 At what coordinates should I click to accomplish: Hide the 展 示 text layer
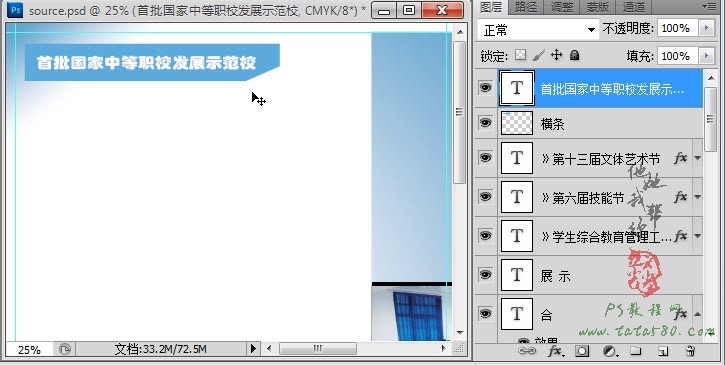tap(485, 274)
